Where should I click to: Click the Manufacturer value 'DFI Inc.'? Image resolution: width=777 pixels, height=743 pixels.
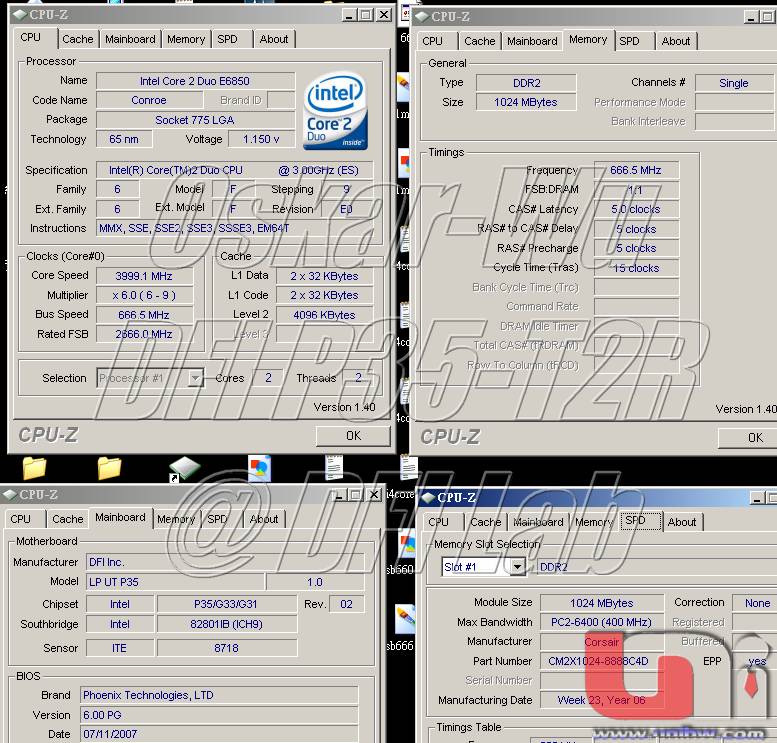[x=225, y=563]
